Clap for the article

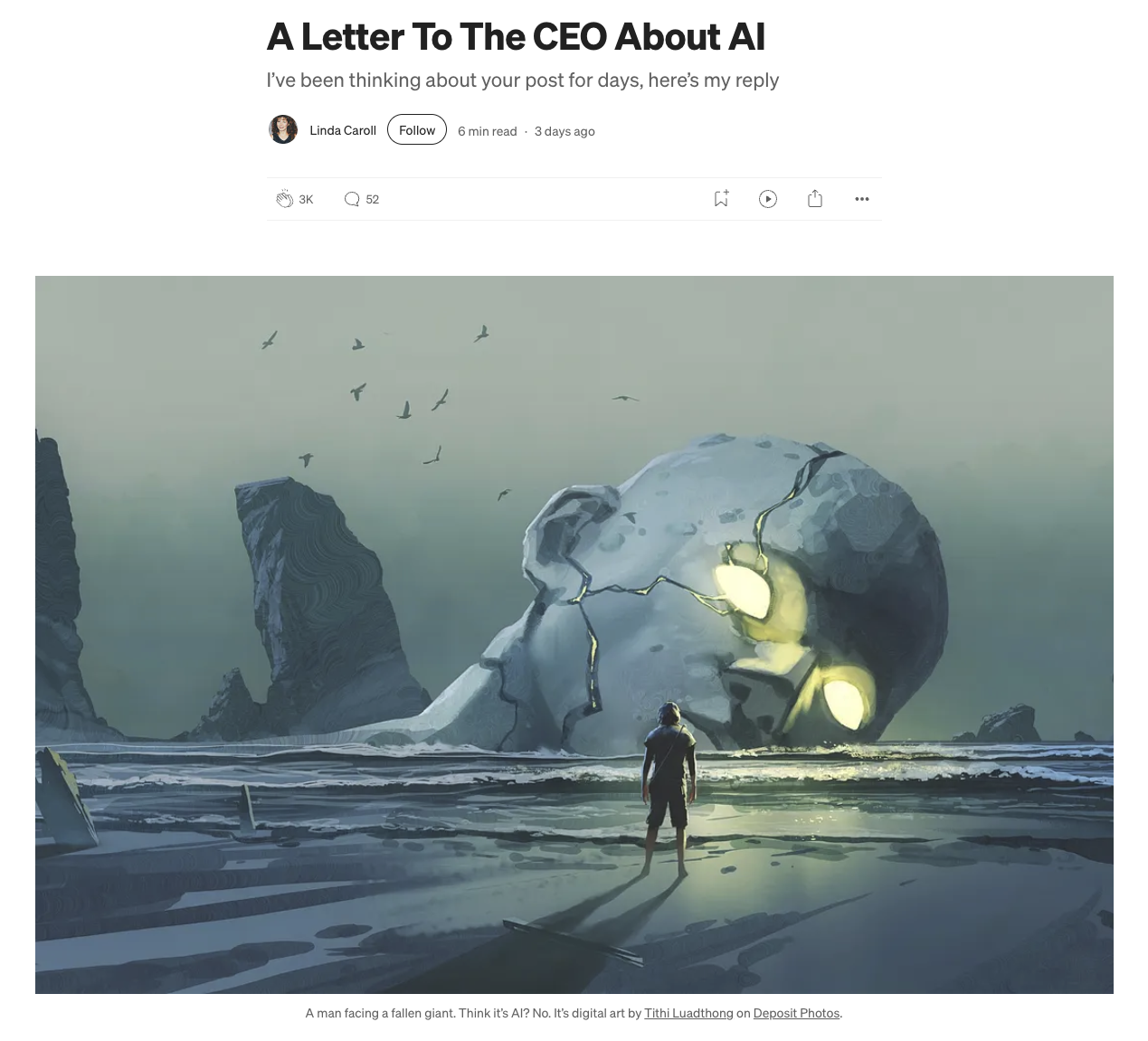point(284,199)
